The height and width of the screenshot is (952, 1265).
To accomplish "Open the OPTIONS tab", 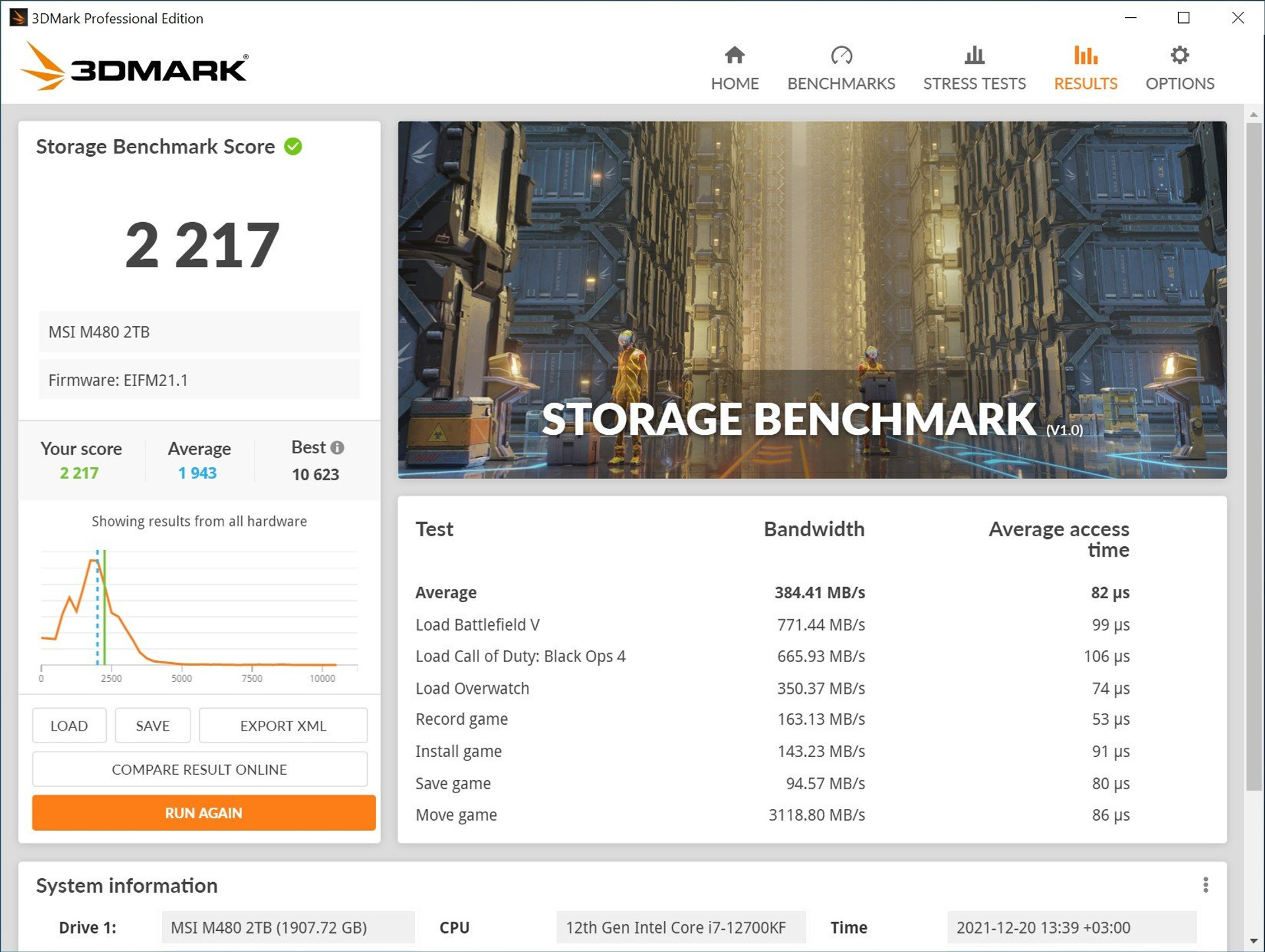I will coord(1179,69).
